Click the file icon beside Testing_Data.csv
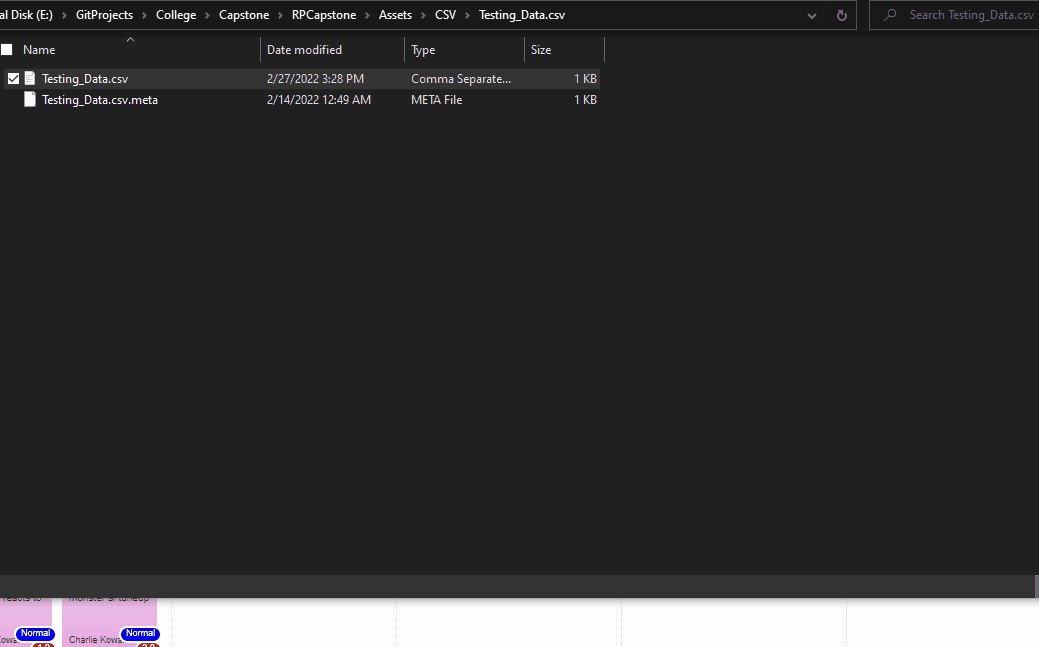This screenshot has height=647, width=1039. pos(30,78)
